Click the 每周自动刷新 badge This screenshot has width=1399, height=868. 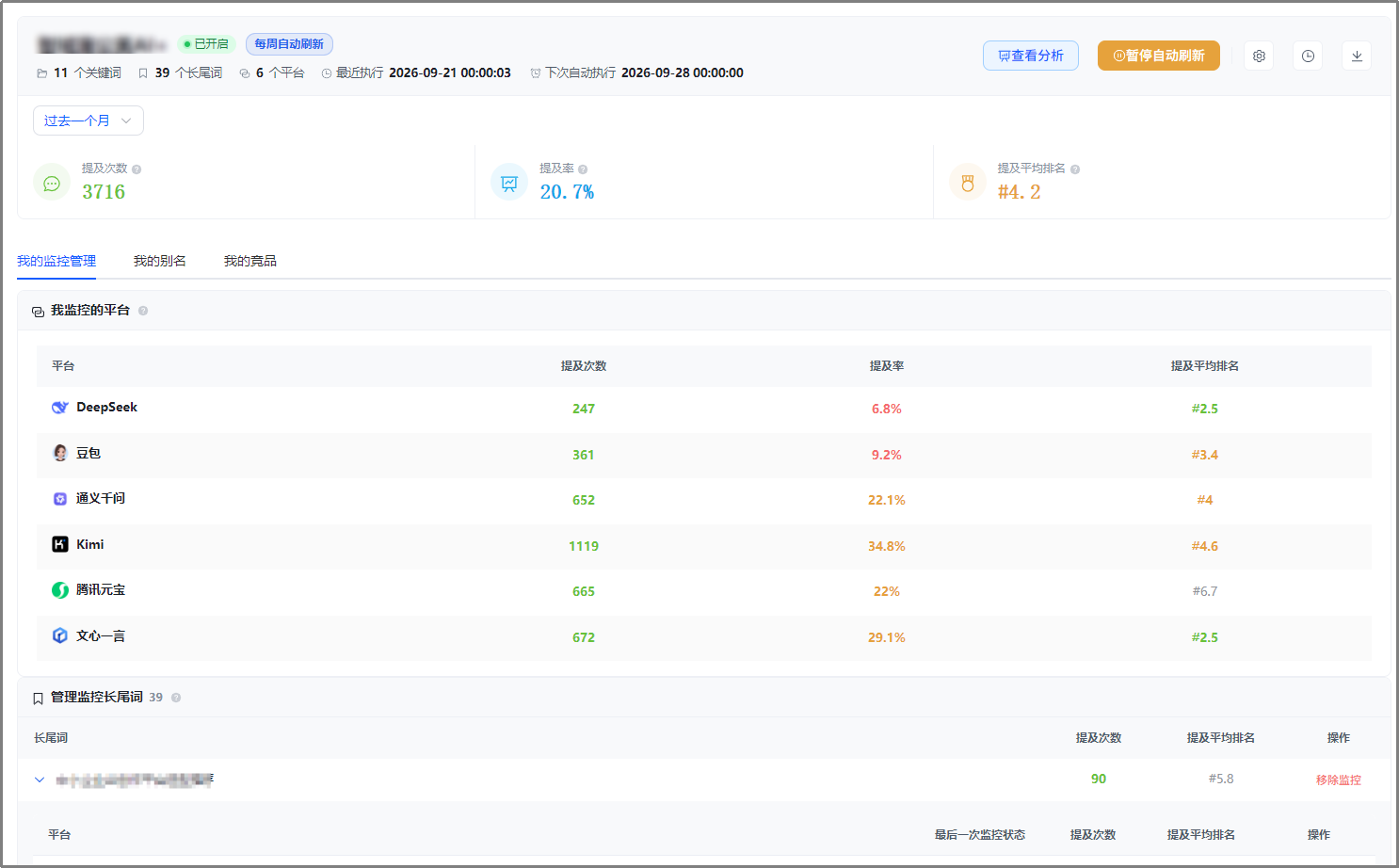coord(289,44)
